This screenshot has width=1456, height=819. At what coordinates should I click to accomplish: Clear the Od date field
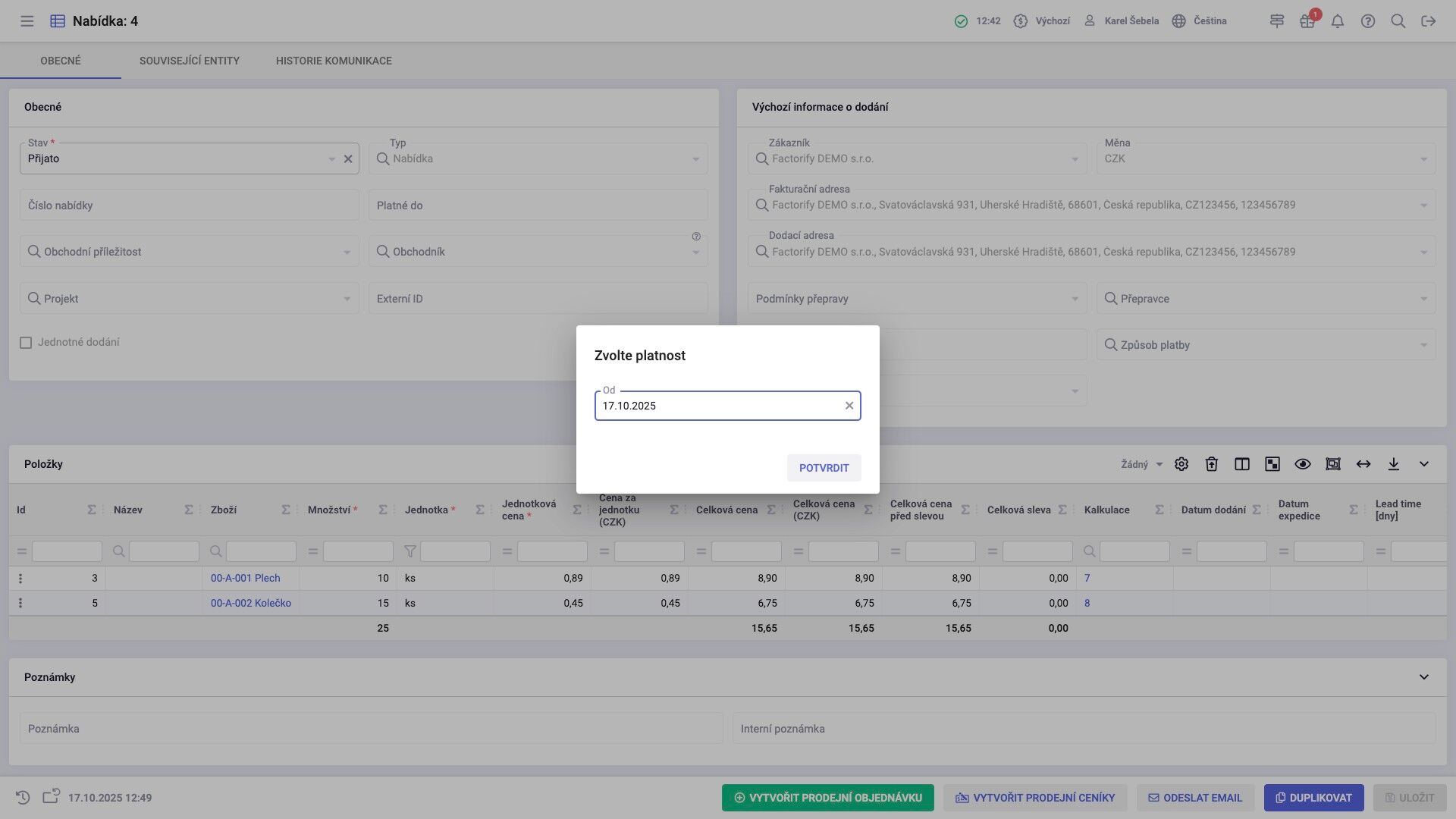tap(849, 406)
